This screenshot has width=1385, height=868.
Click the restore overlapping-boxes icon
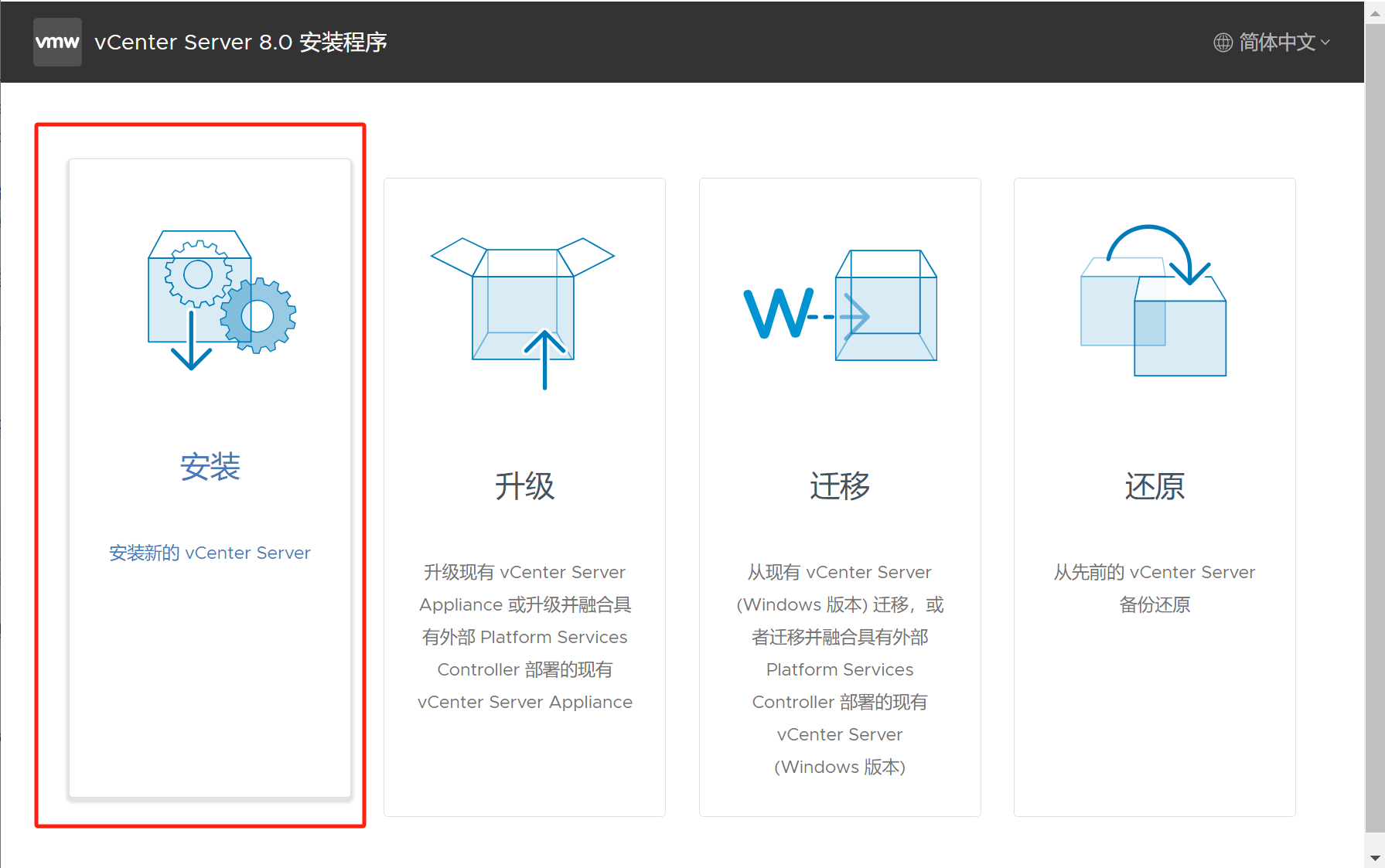tap(1153, 300)
